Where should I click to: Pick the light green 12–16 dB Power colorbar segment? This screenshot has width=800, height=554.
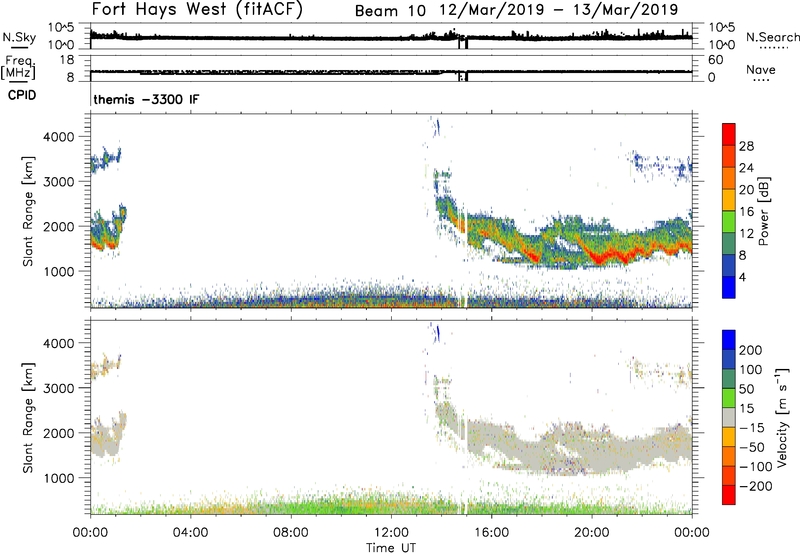[729, 221]
